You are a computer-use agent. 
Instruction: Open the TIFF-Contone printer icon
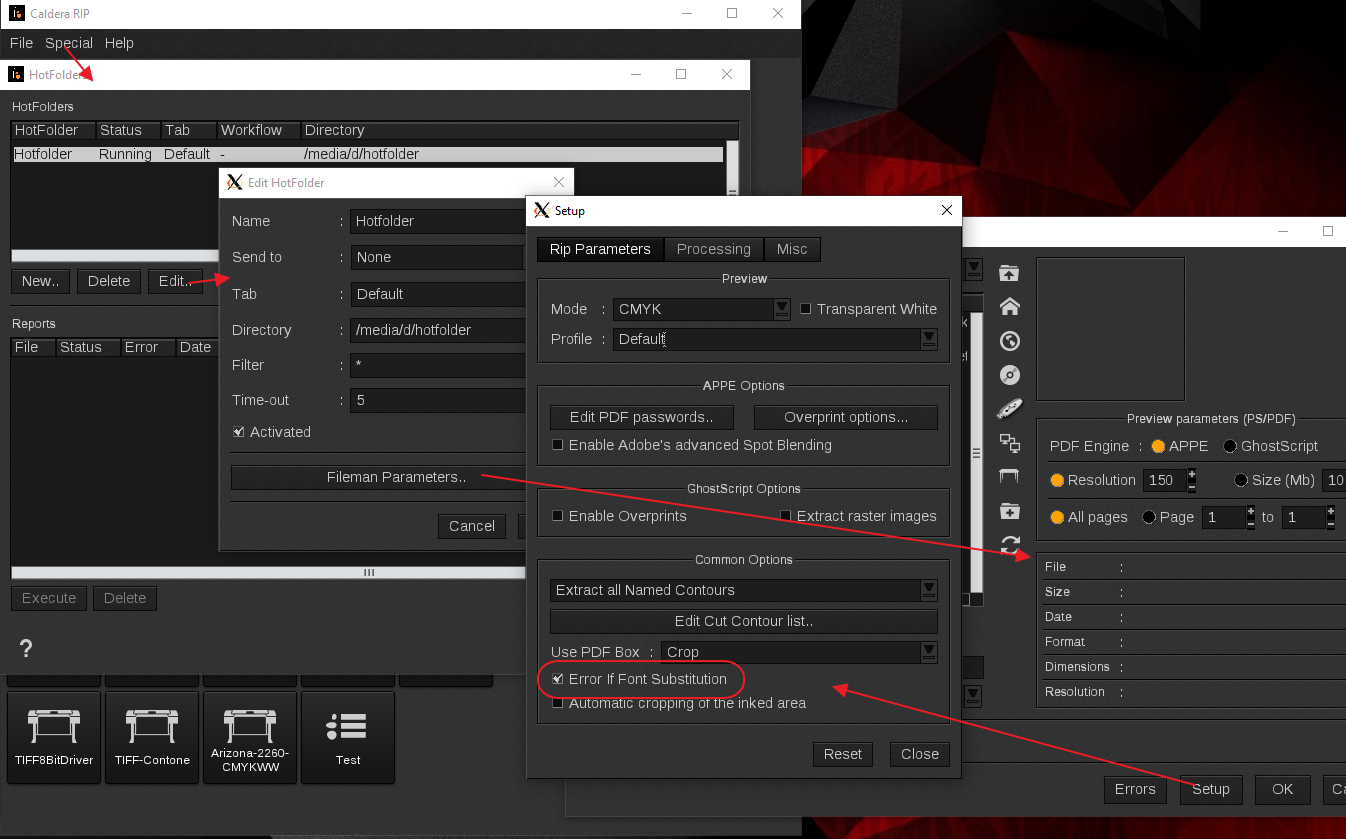(152, 737)
